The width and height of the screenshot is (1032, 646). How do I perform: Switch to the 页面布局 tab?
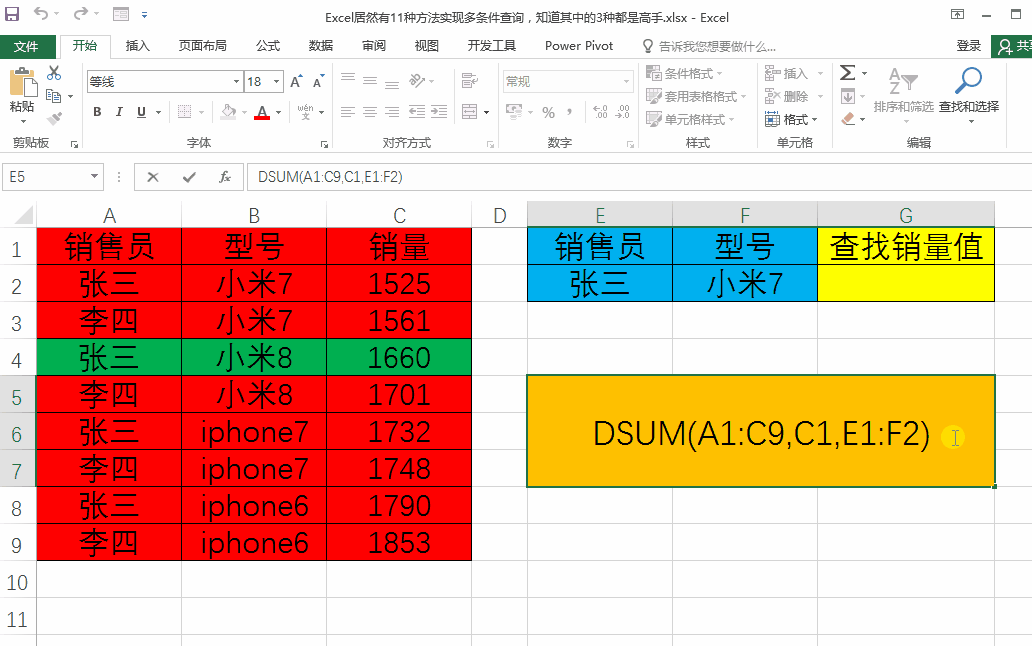pos(203,45)
